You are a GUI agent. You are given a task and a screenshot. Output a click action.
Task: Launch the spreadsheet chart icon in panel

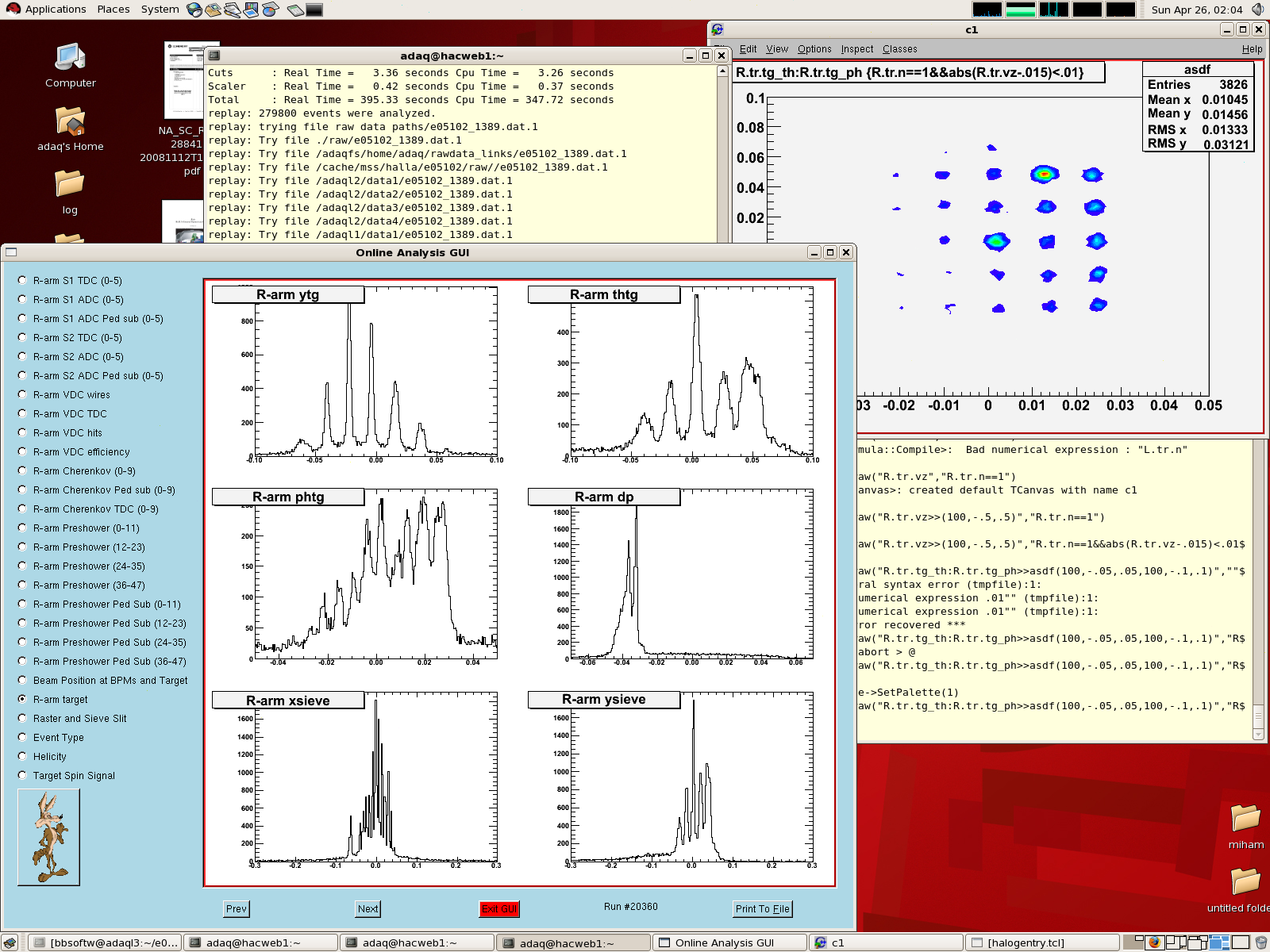[x=270, y=10]
